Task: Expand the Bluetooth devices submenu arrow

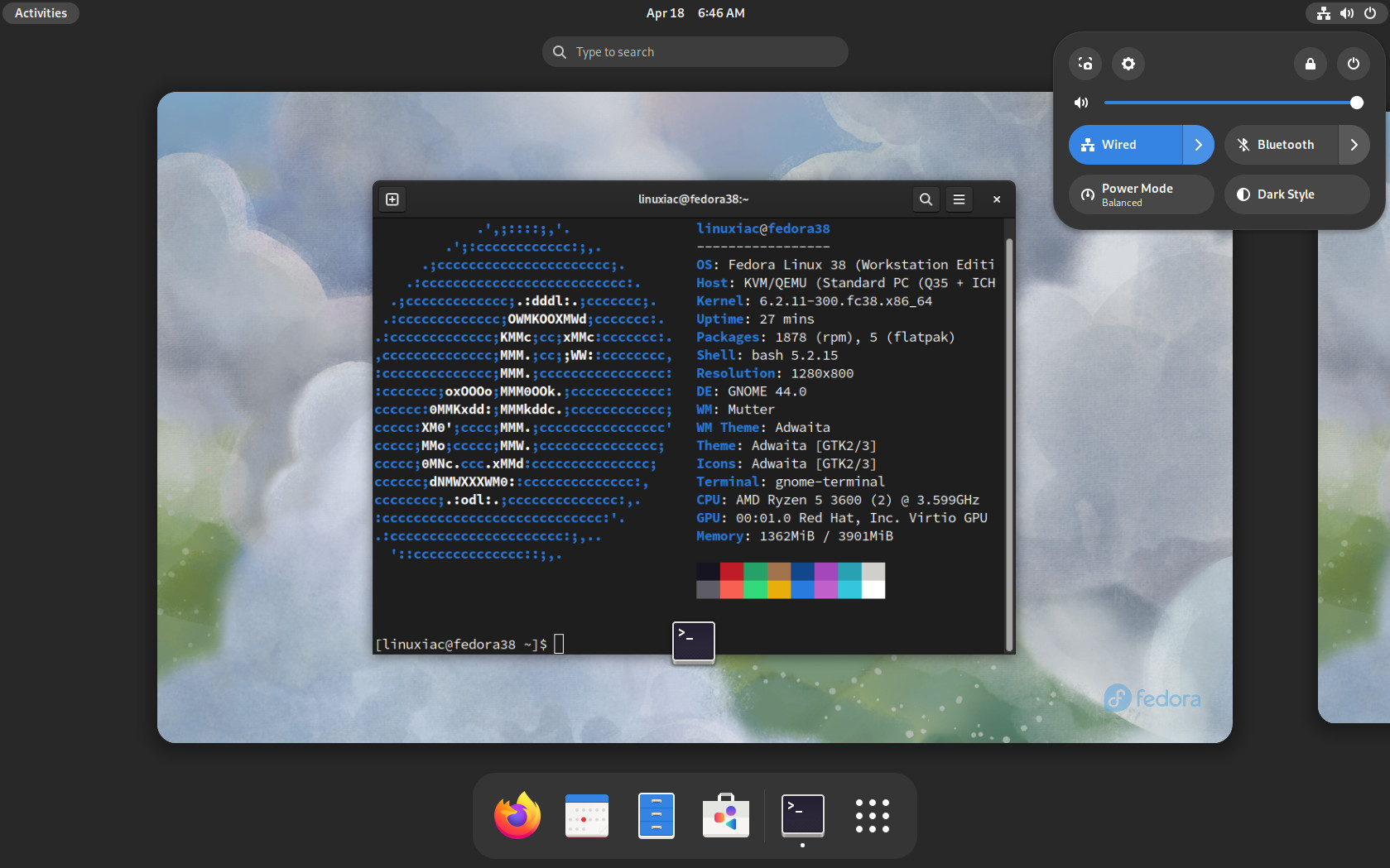Action: point(1354,145)
